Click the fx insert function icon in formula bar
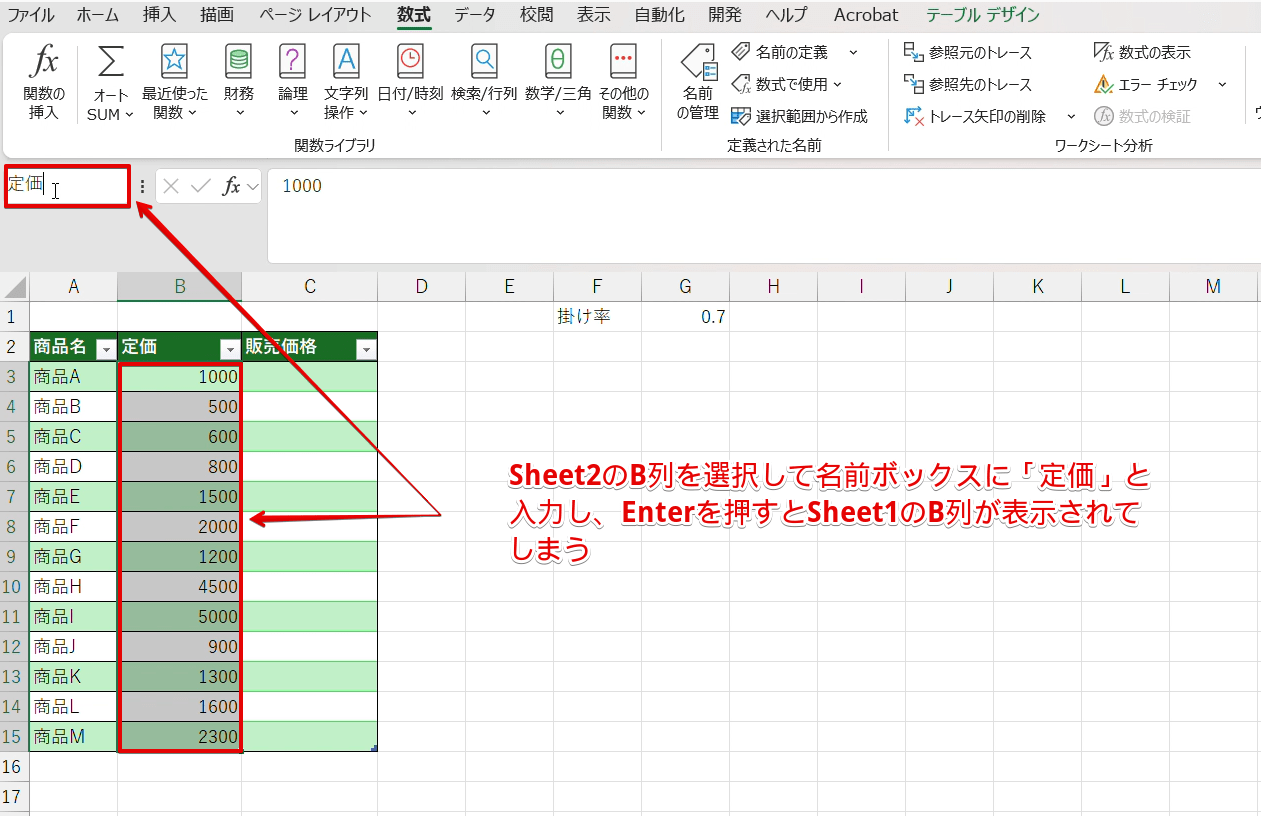1261x816 pixels. [231, 186]
